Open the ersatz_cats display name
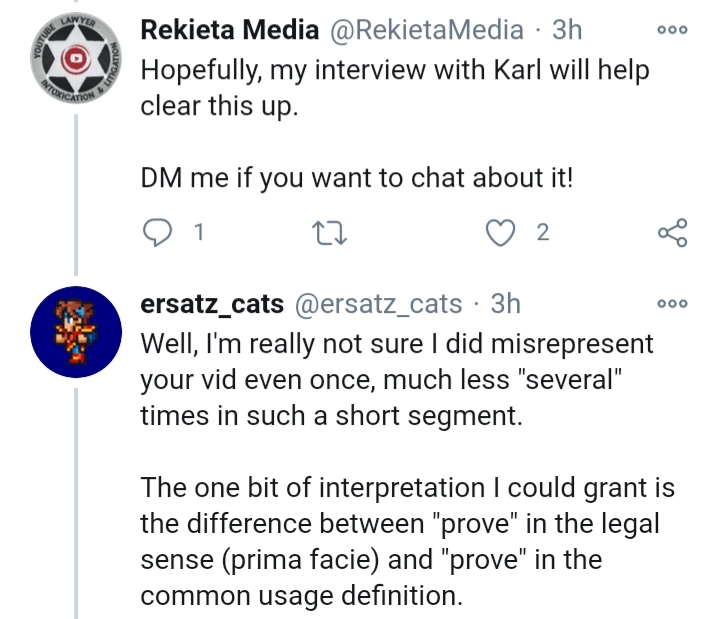The image size is (720, 619). 212,304
